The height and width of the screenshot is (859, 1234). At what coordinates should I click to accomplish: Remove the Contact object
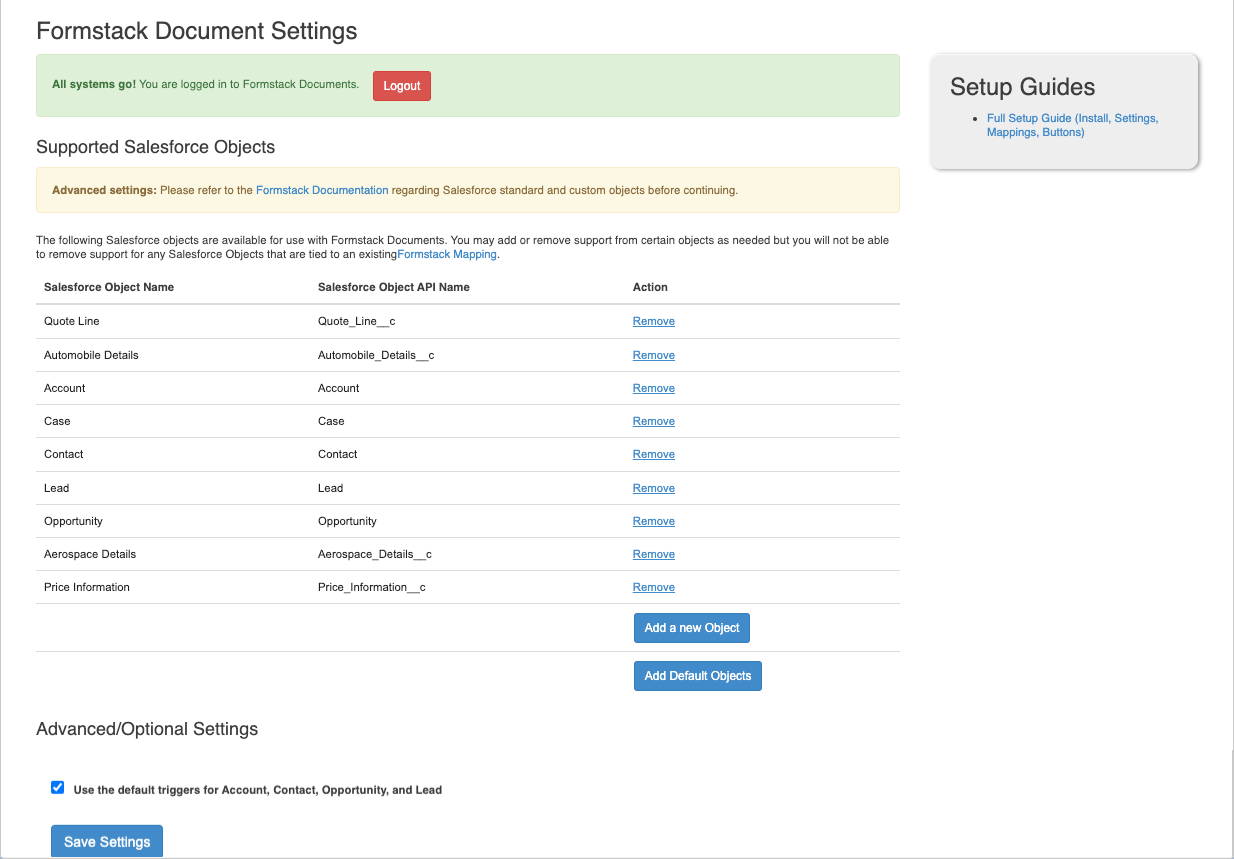[x=653, y=454]
